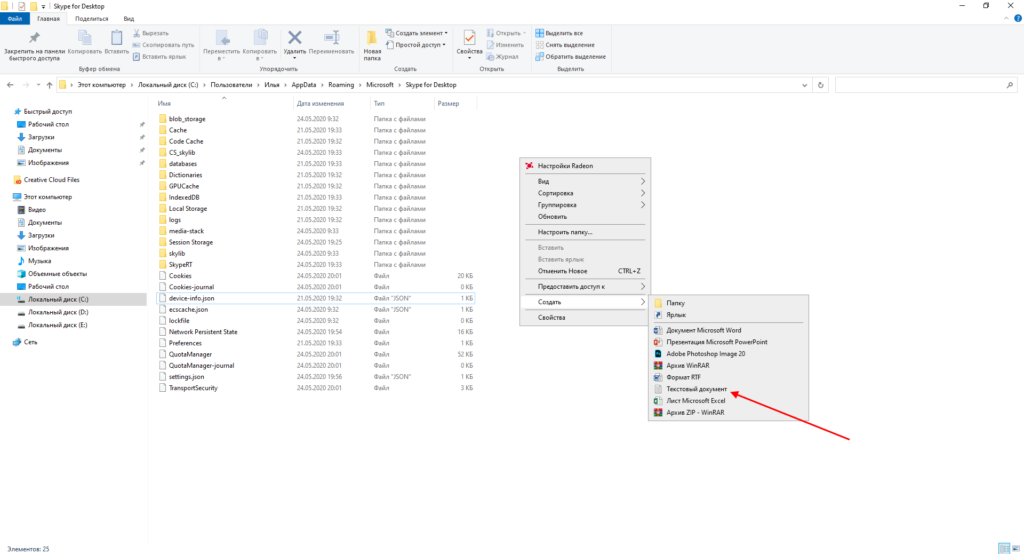Click the Новая папка ribbon icon
The image size is (1024, 554).
(x=372, y=40)
